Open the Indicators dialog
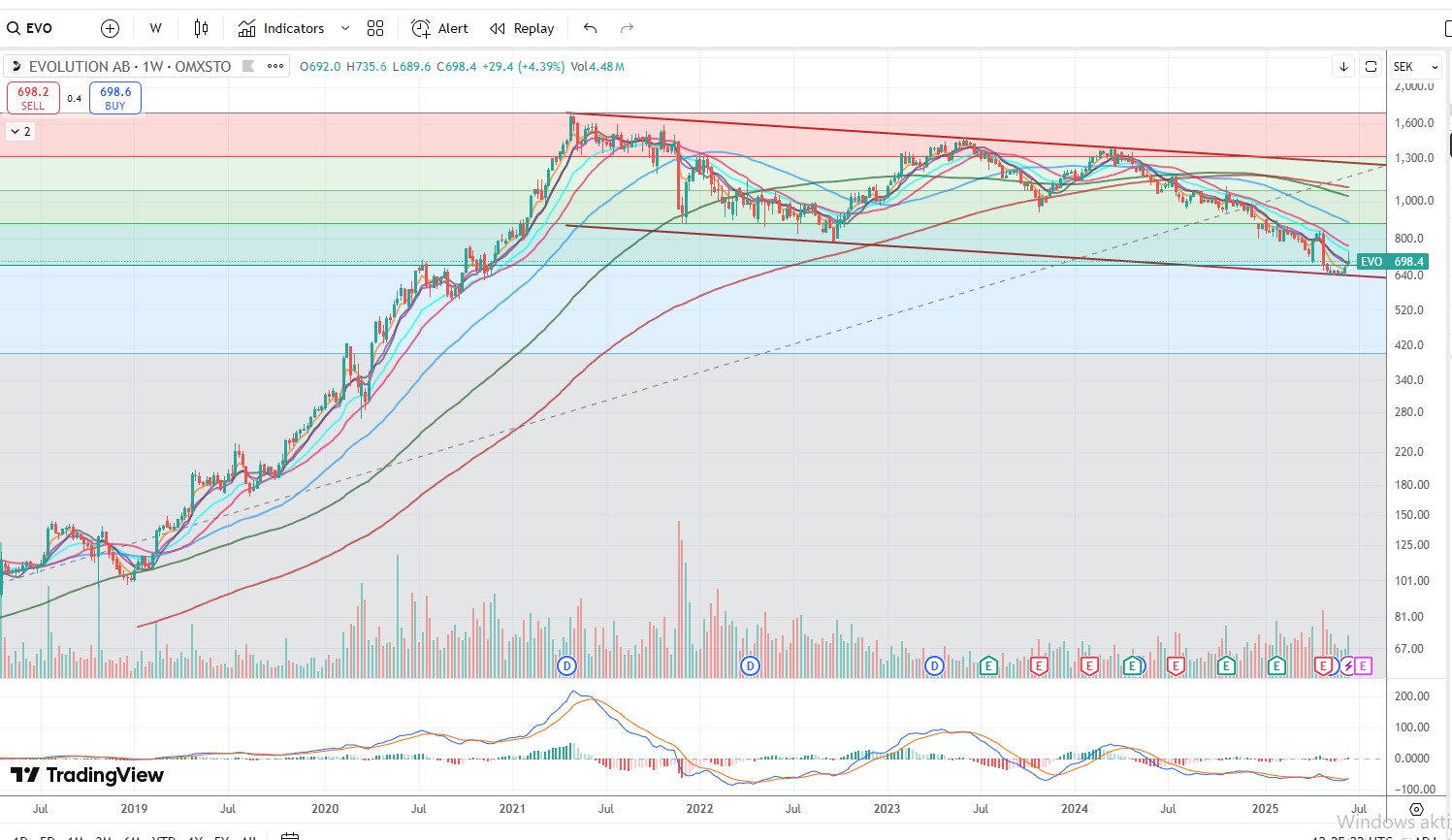 (281, 28)
